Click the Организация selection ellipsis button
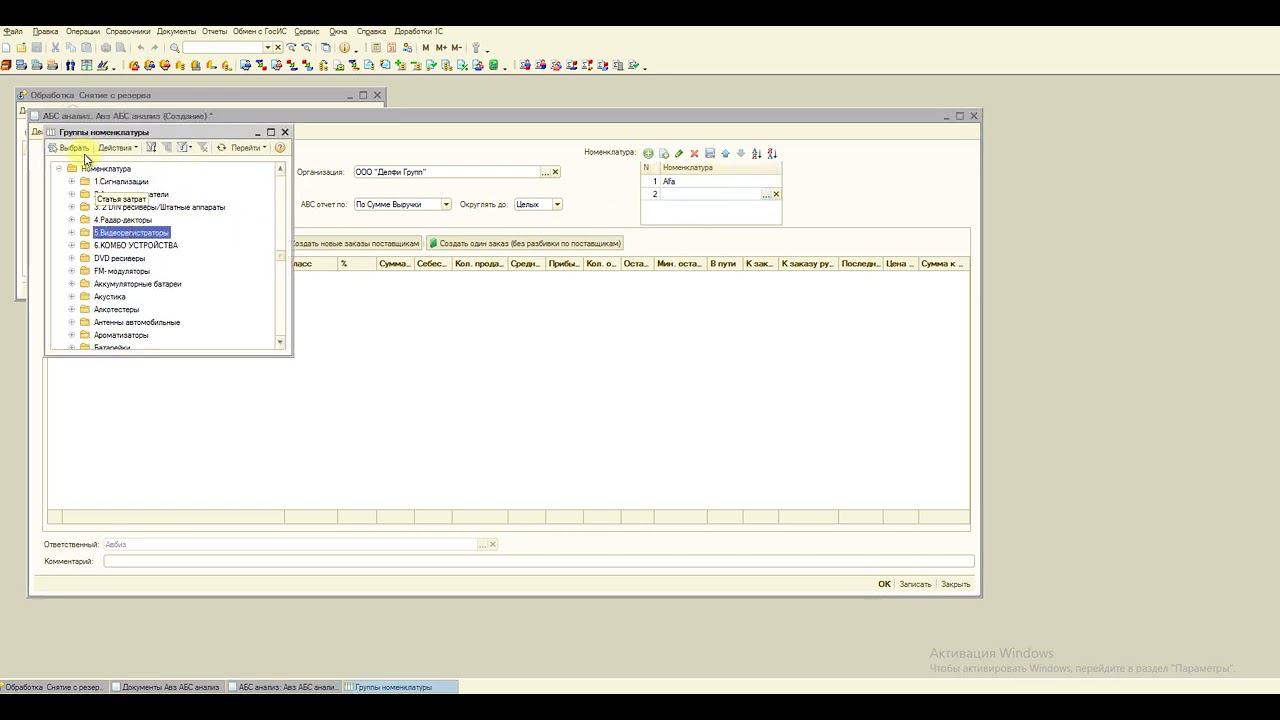Screen dimensions: 1280x720 (545, 172)
